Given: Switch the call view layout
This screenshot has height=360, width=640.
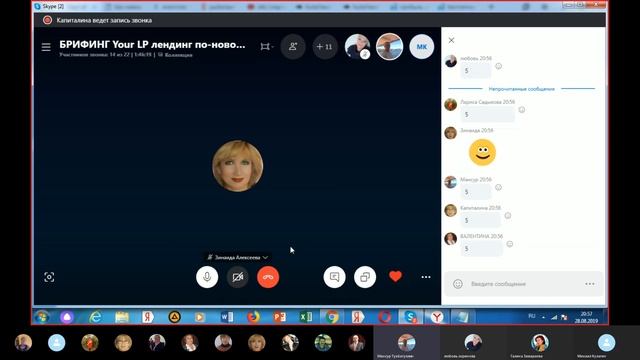Looking at the screenshot, I should click(x=267, y=47).
